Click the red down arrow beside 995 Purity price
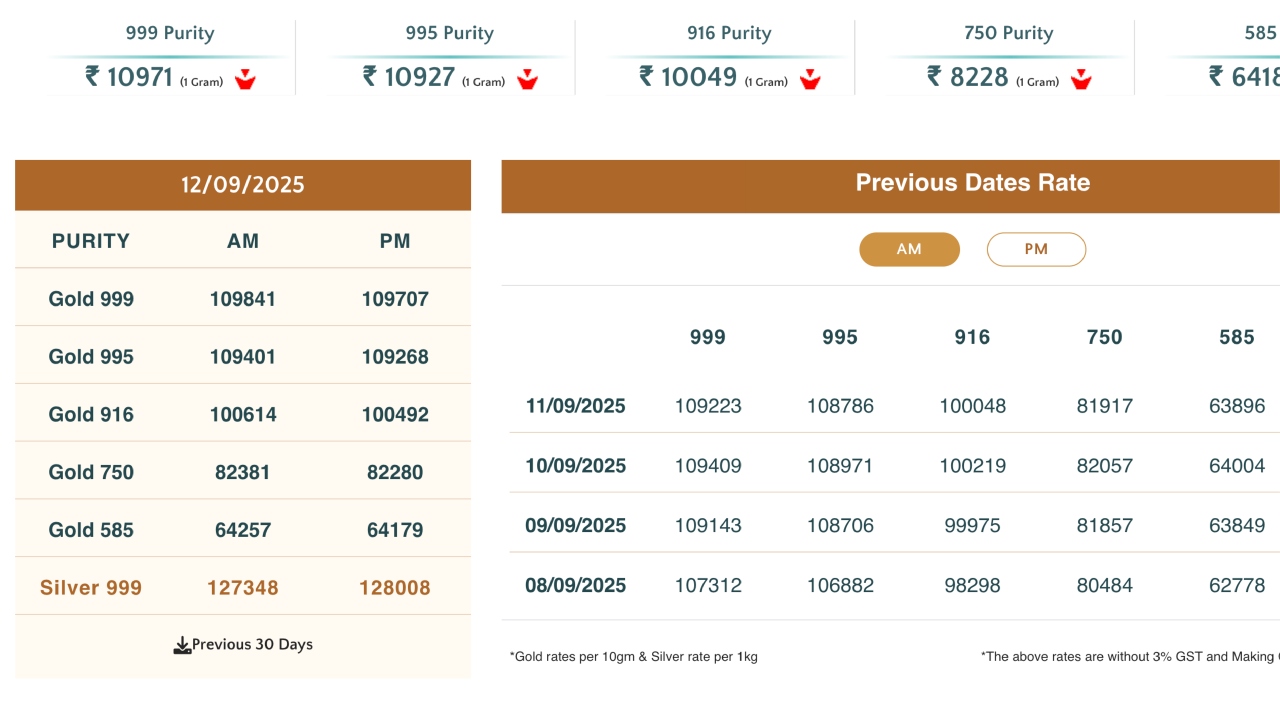Screen dimensions: 1280x720 tap(527, 80)
